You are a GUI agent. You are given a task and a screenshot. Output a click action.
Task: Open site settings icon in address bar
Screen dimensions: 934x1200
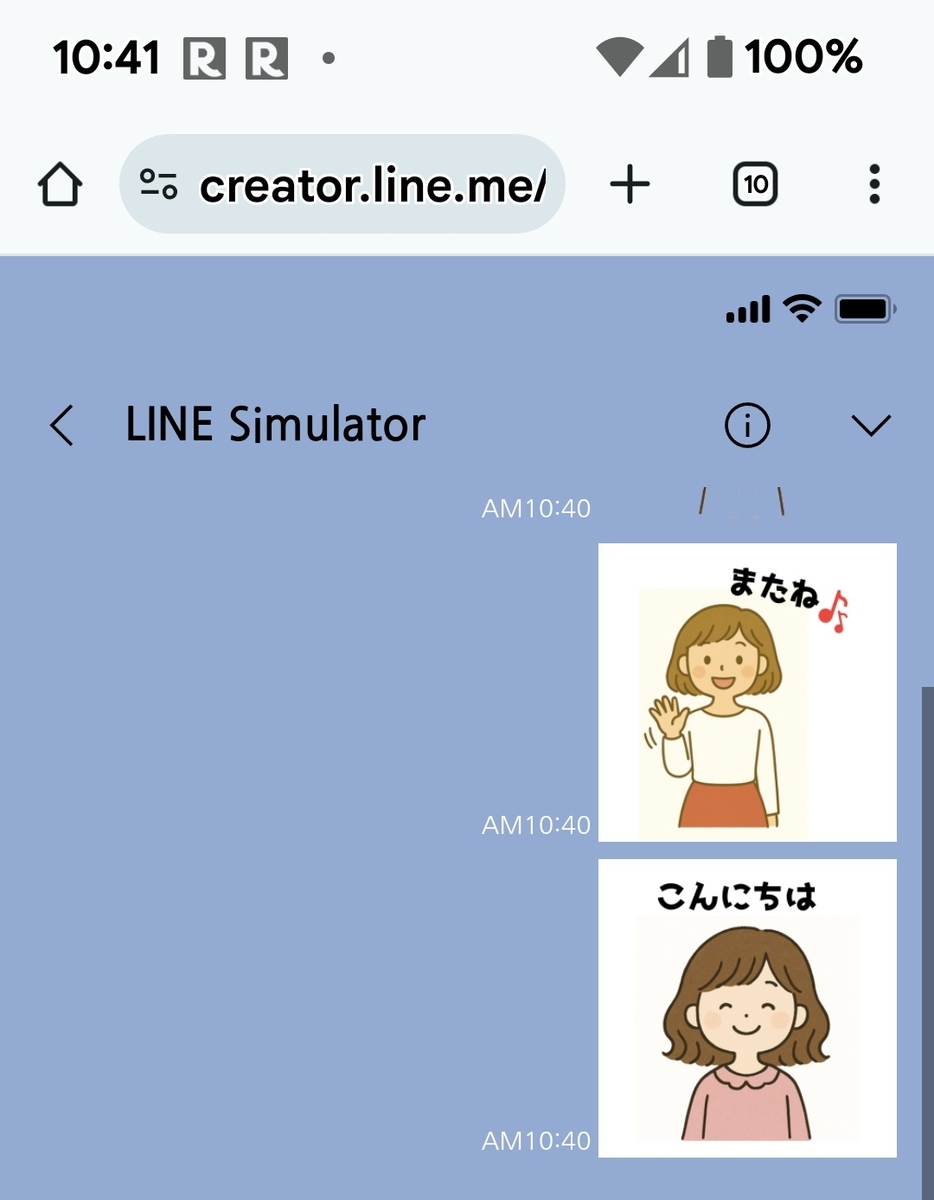[159, 184]
